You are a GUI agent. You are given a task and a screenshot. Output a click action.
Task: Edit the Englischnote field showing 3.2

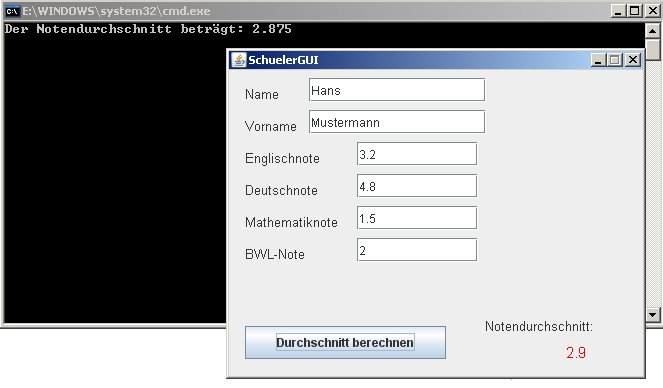tap(416, 154)
